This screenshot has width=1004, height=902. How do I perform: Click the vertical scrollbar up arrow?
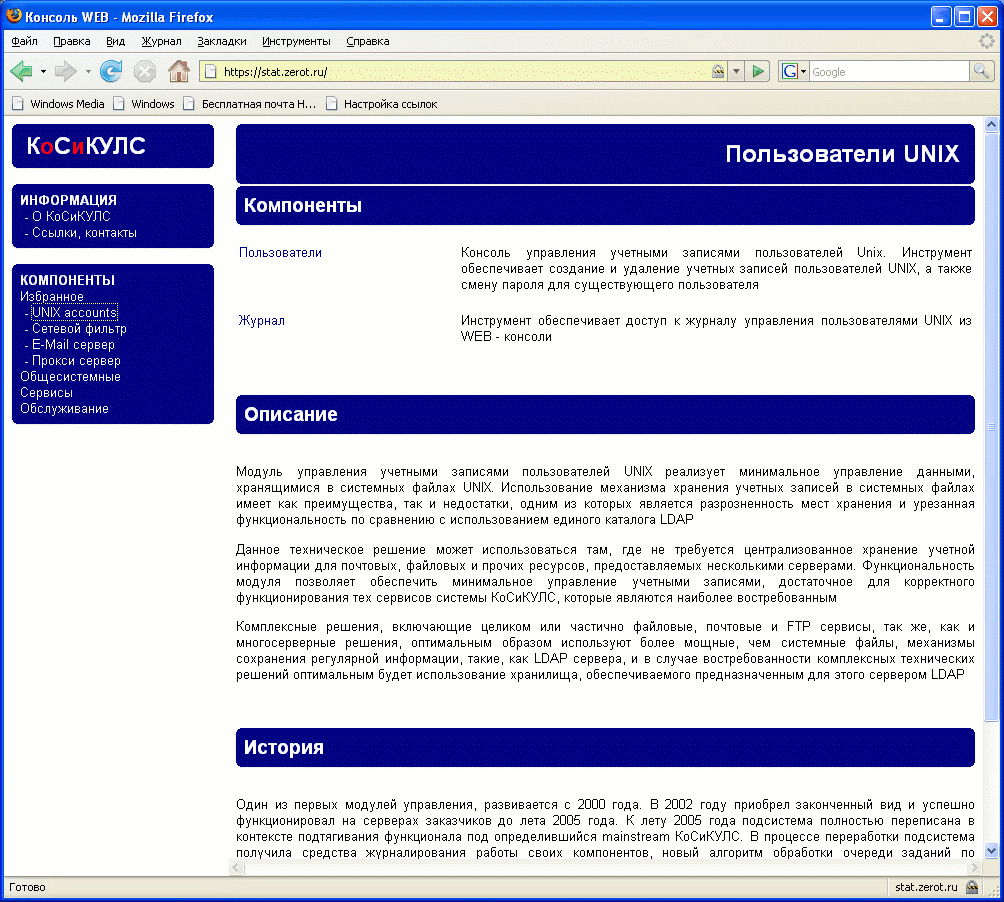click(991, 124)
